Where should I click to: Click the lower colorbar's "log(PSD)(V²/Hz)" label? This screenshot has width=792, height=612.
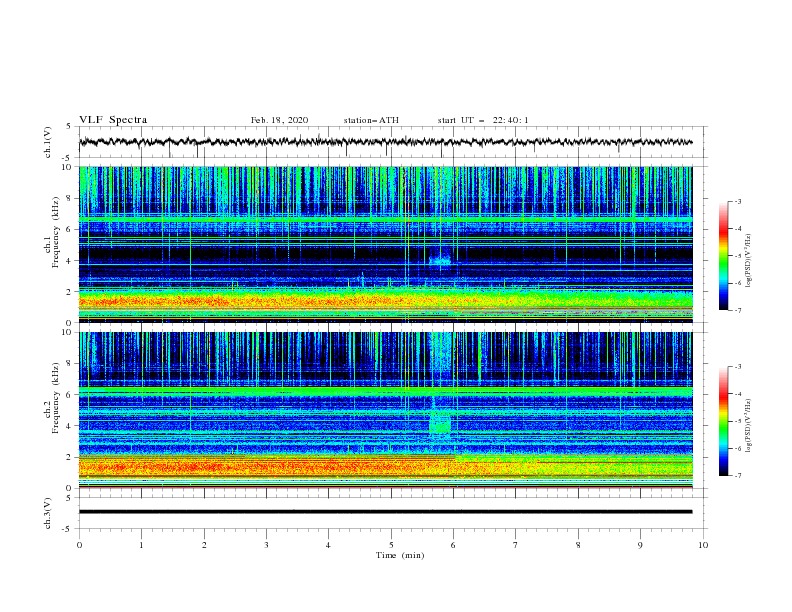coord(748,425)
